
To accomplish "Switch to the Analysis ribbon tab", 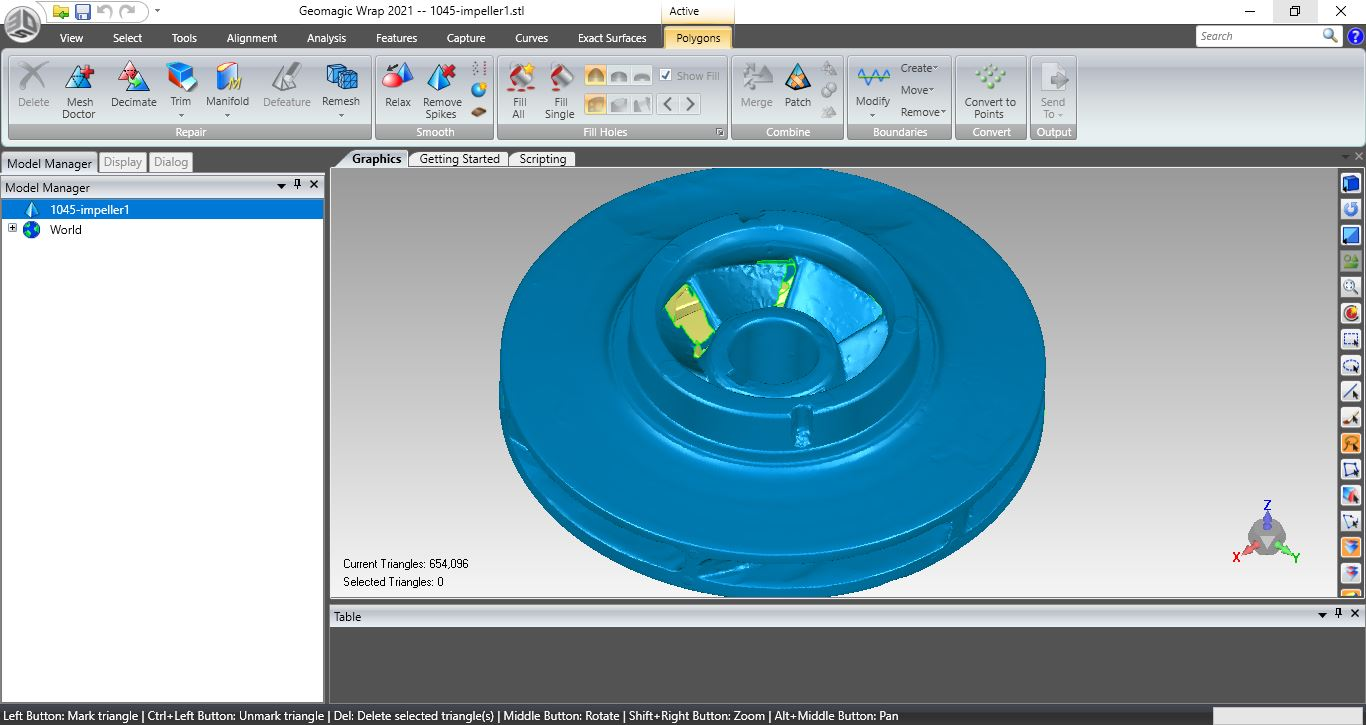I will [x=326, y=38].
